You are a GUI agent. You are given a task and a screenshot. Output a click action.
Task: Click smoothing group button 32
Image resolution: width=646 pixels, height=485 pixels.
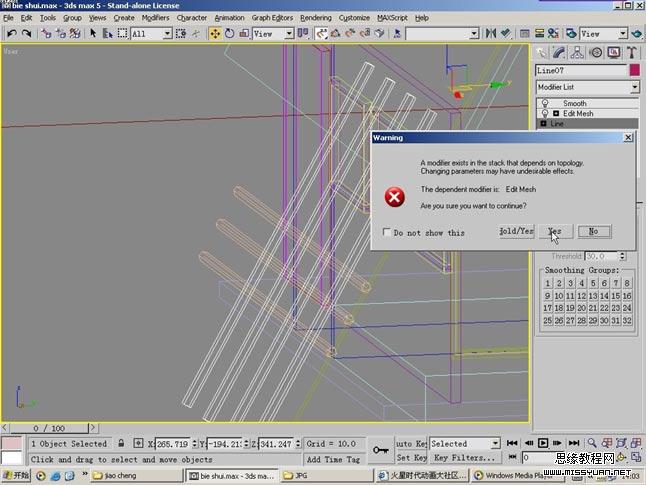pyautogui.click(x=627, y=320)
